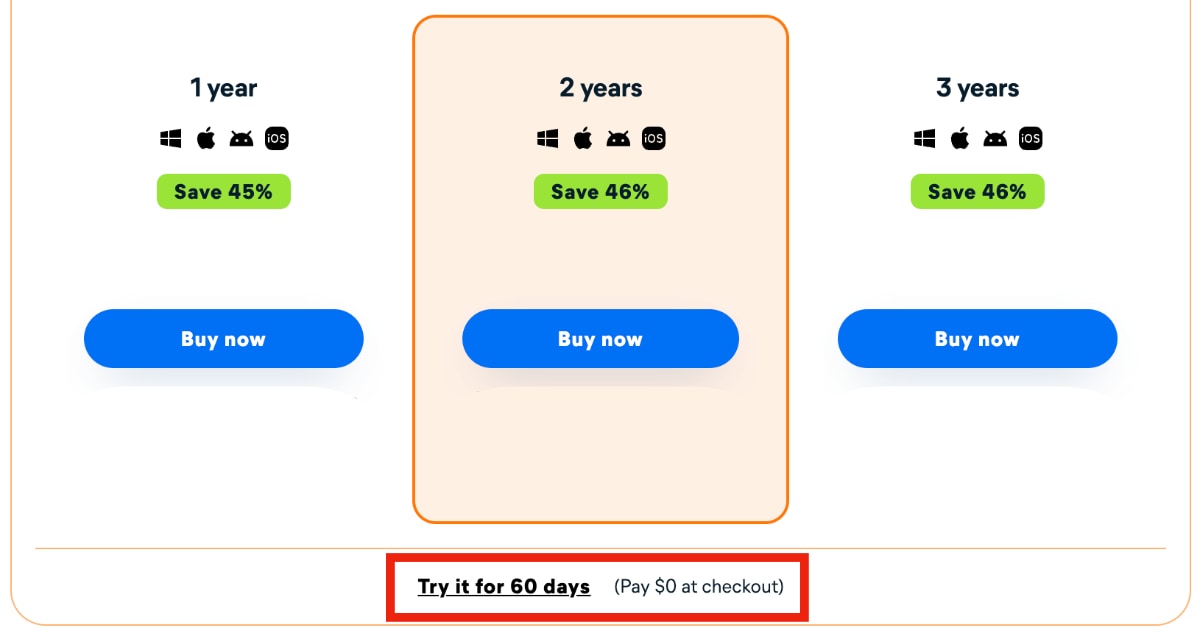Select the 2 years plan heading

[x=601, y=88]
